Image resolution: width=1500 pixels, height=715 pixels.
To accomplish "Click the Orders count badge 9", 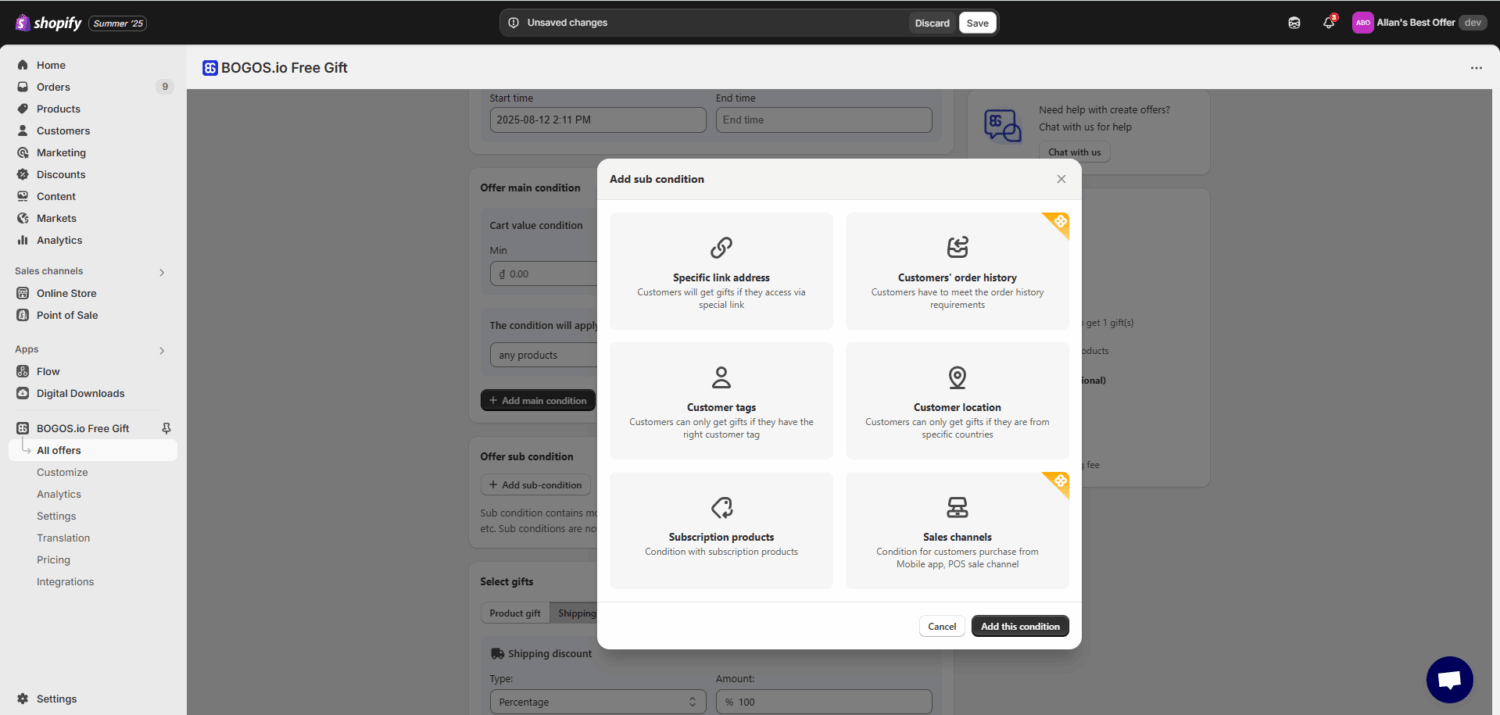I will coord(164,87).
